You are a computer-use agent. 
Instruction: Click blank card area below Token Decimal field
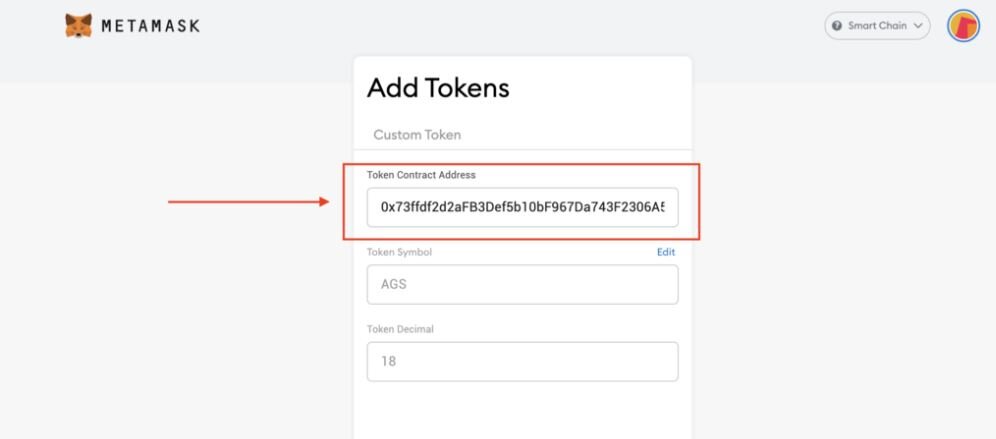(522, 410)
